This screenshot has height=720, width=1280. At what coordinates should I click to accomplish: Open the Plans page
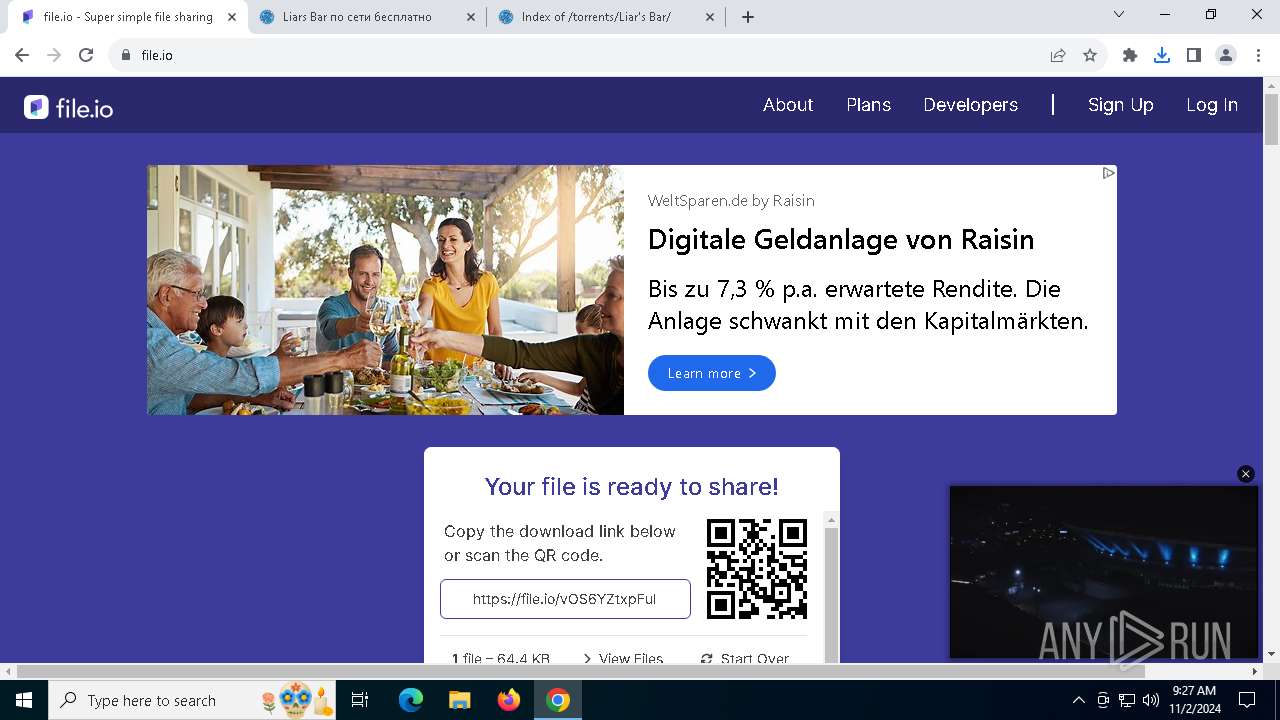click(x=868, y=105)
